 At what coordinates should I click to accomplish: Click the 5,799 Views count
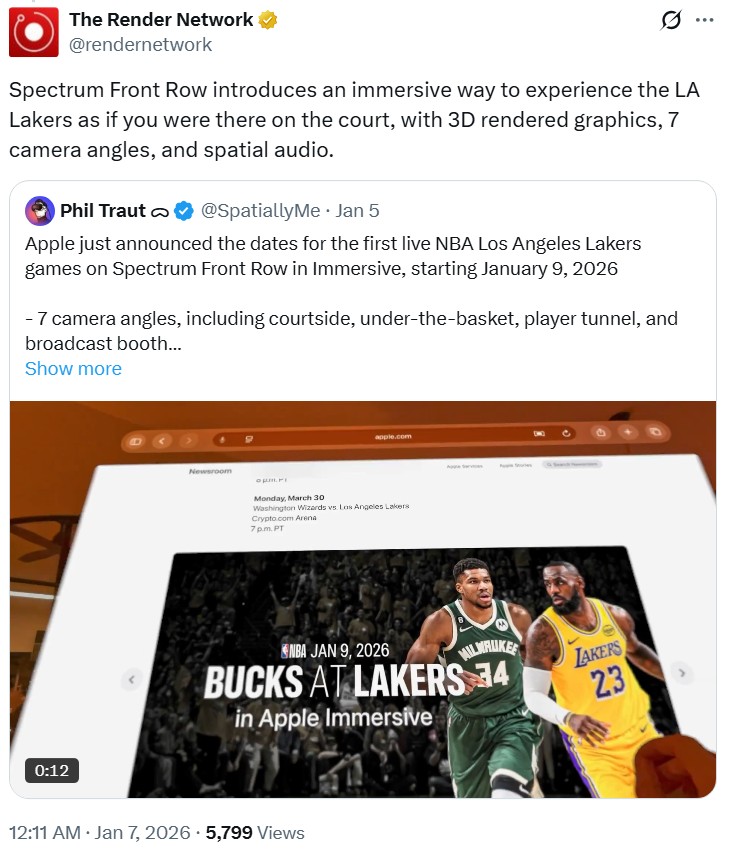[255, 833]
